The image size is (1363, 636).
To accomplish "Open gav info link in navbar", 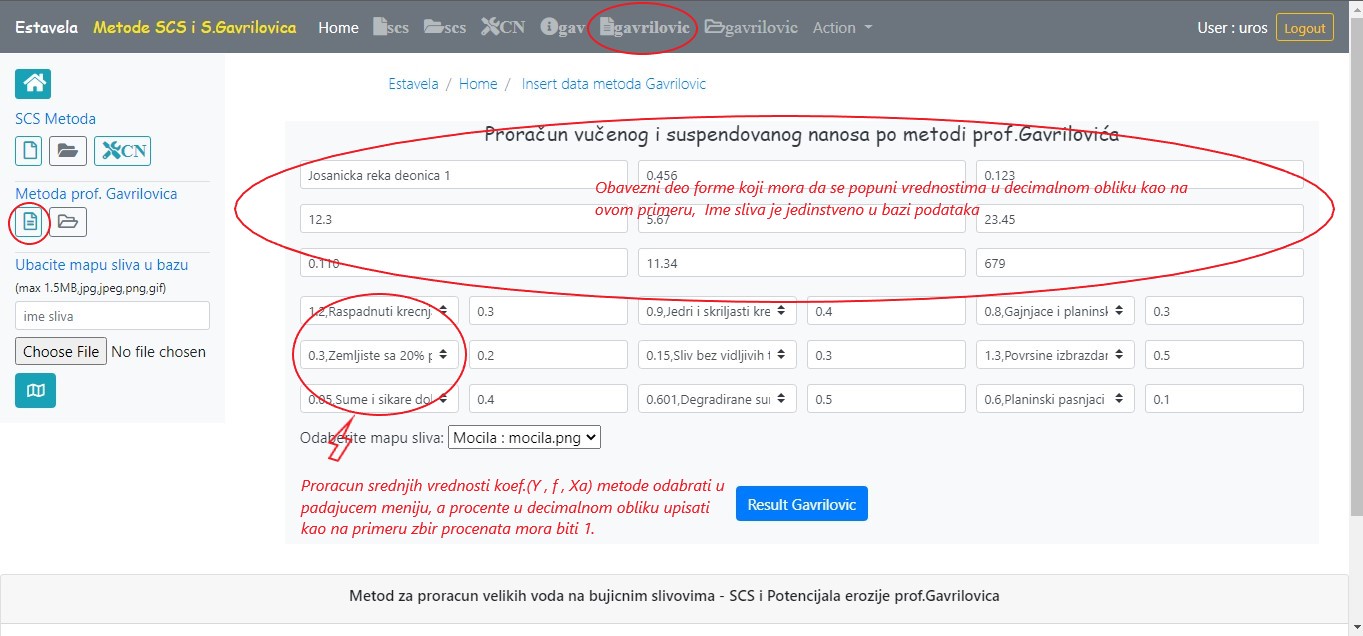I will tap(562, 28).
